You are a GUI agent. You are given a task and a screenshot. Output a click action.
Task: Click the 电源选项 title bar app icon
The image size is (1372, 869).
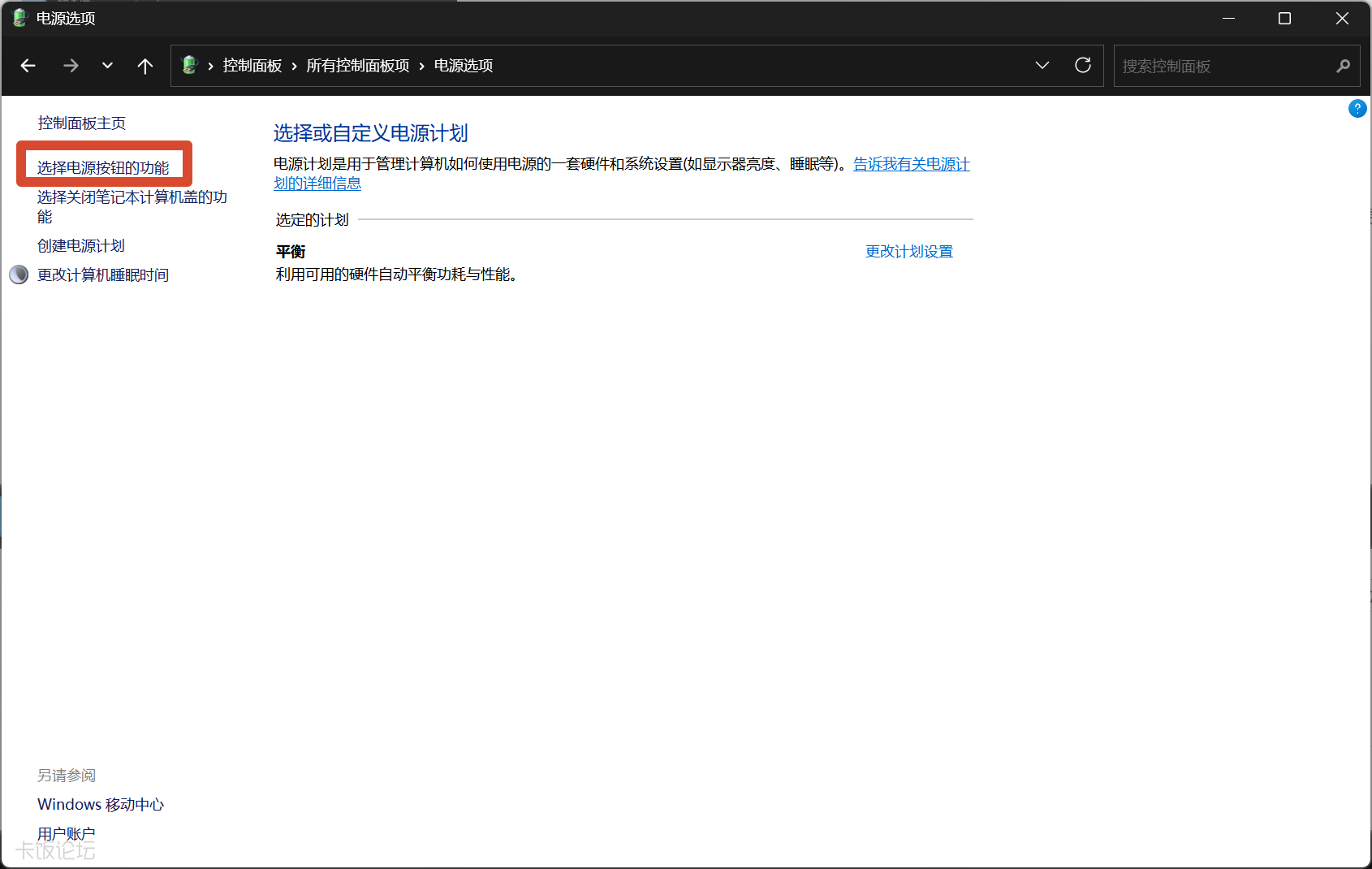(x=20, y=18)
